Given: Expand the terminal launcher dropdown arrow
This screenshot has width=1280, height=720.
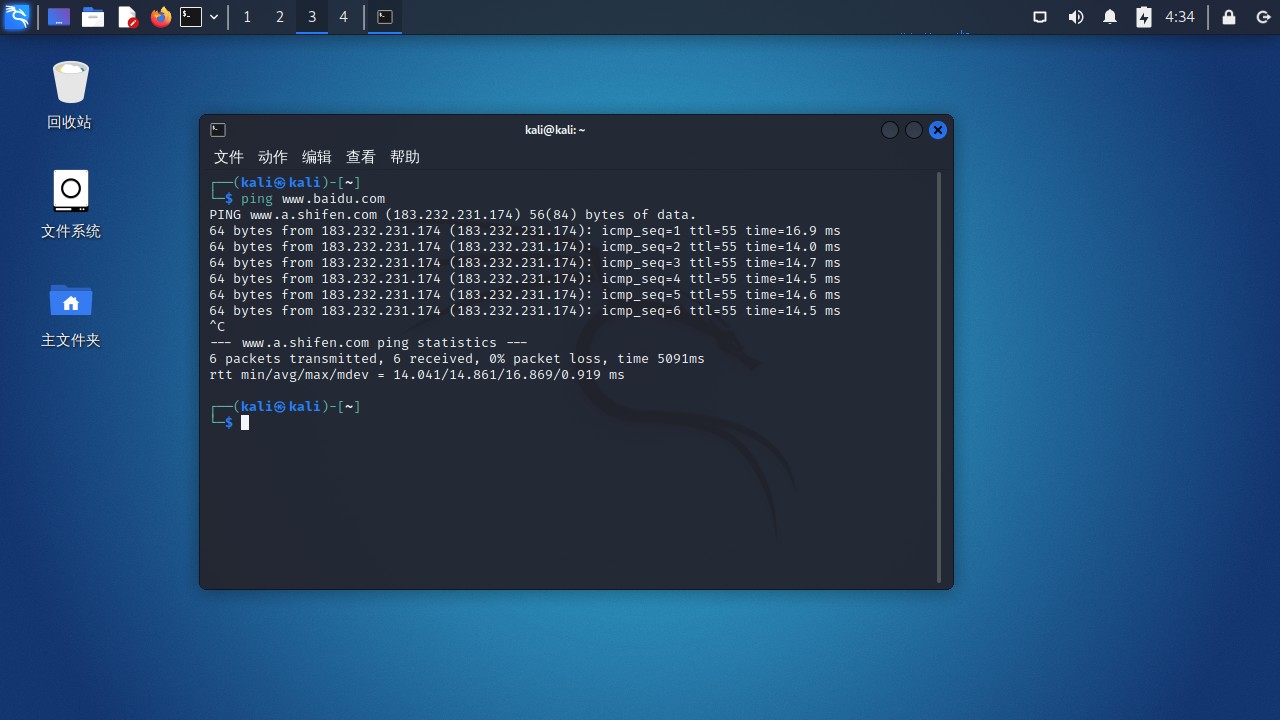Looking at the screenshot, I should pos(211,16).
